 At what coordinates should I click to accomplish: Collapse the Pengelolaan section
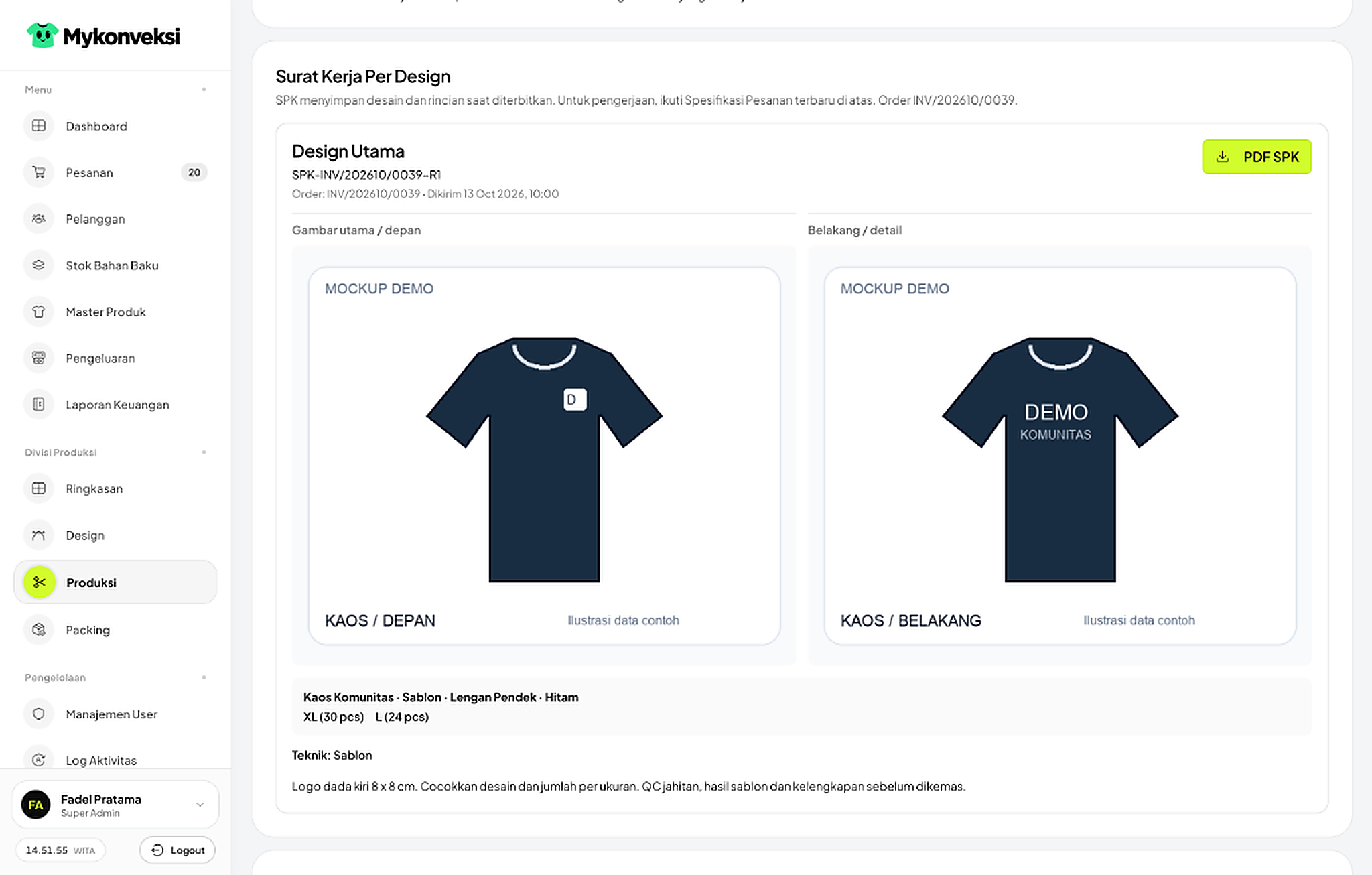(204, 677)
